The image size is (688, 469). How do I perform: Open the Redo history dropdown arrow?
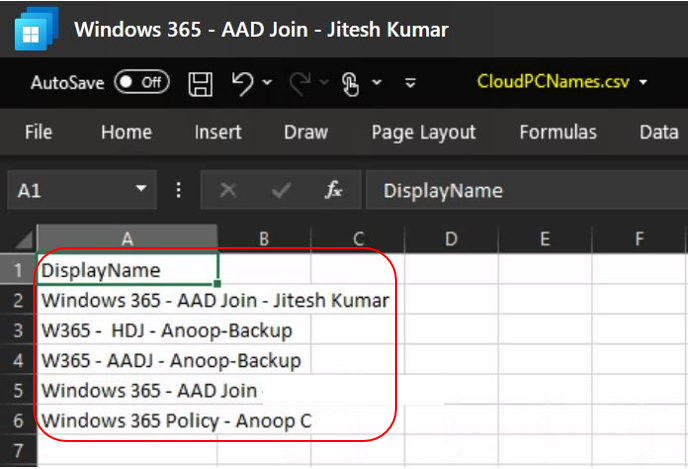pos(324,82)
